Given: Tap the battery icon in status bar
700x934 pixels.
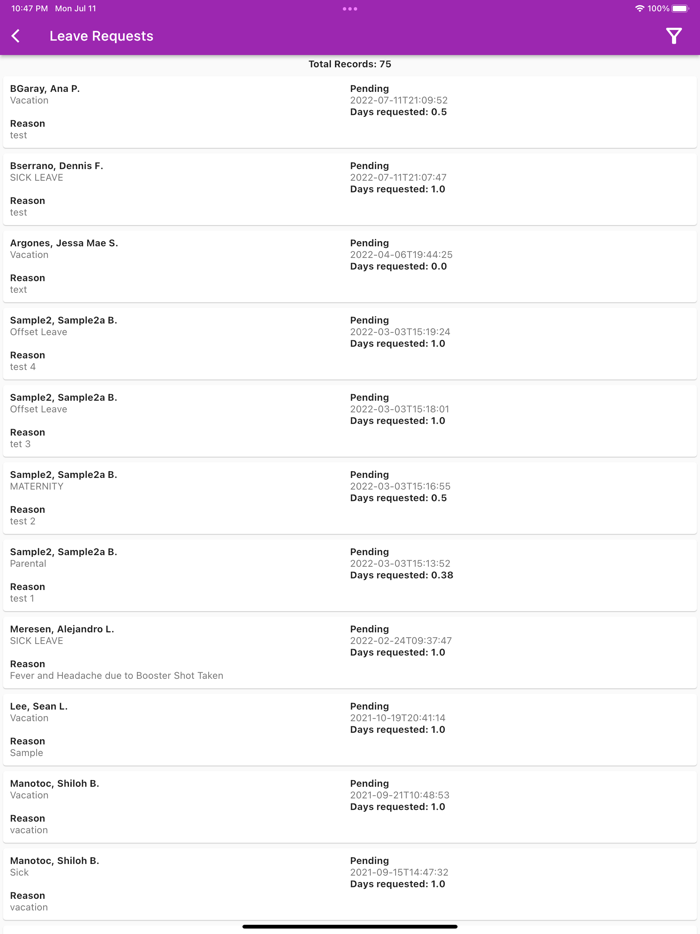Looking at the screenshot, I should point(680,9).
